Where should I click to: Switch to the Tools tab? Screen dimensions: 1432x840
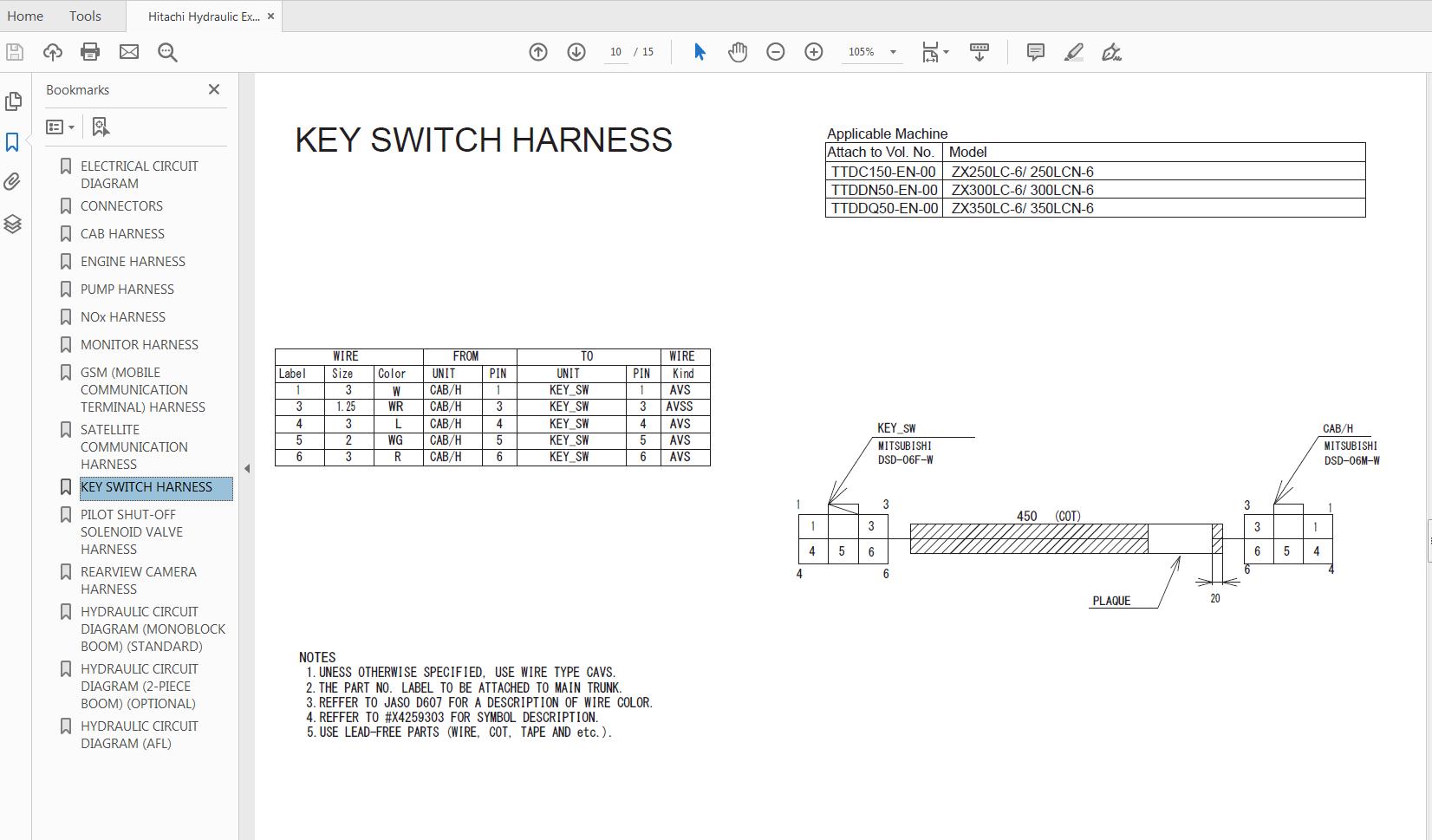(x=84, y=16)
